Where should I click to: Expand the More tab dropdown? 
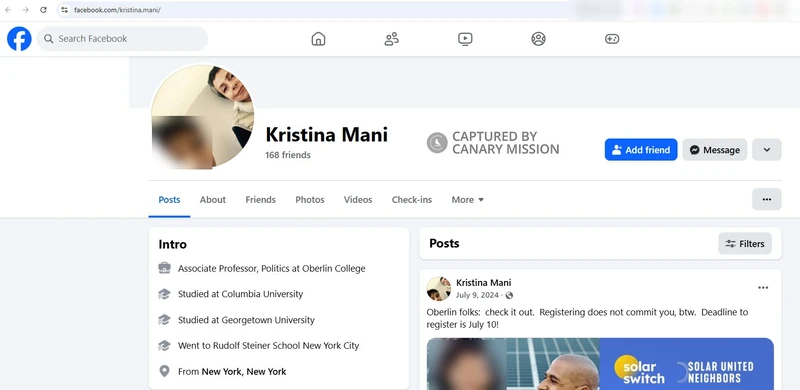click(x=467, y=200)
